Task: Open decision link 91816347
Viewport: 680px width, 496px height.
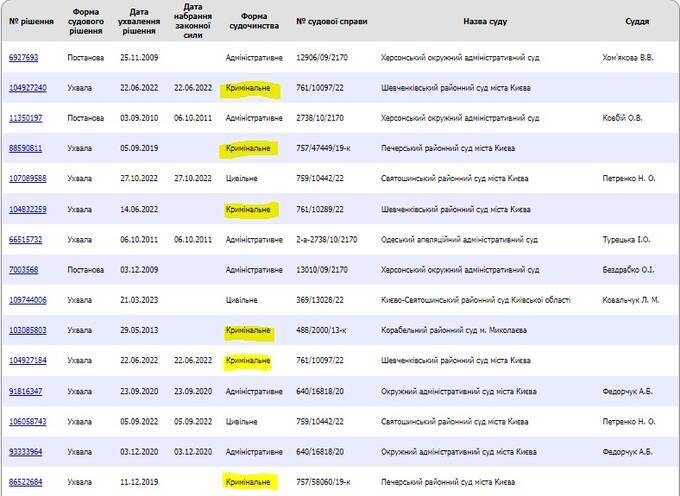Action: (x=26, y=392)
